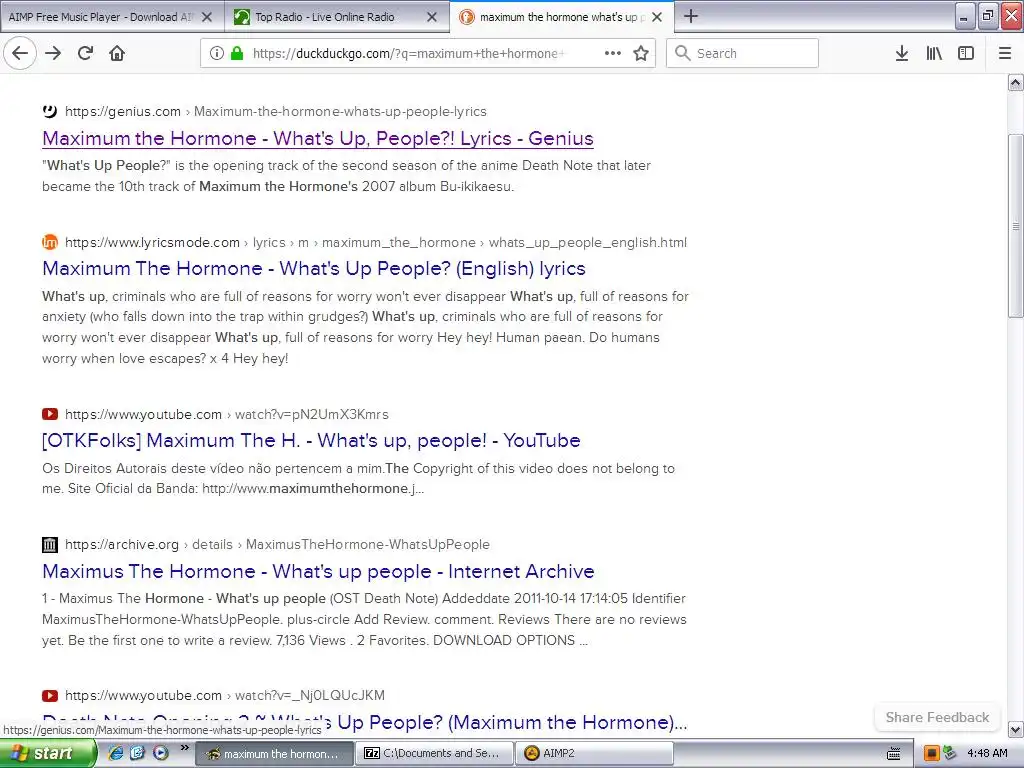Viewport: 1024px width, 768px height.
Task: Open the library bookmarks and history
Action: point(934,53)
